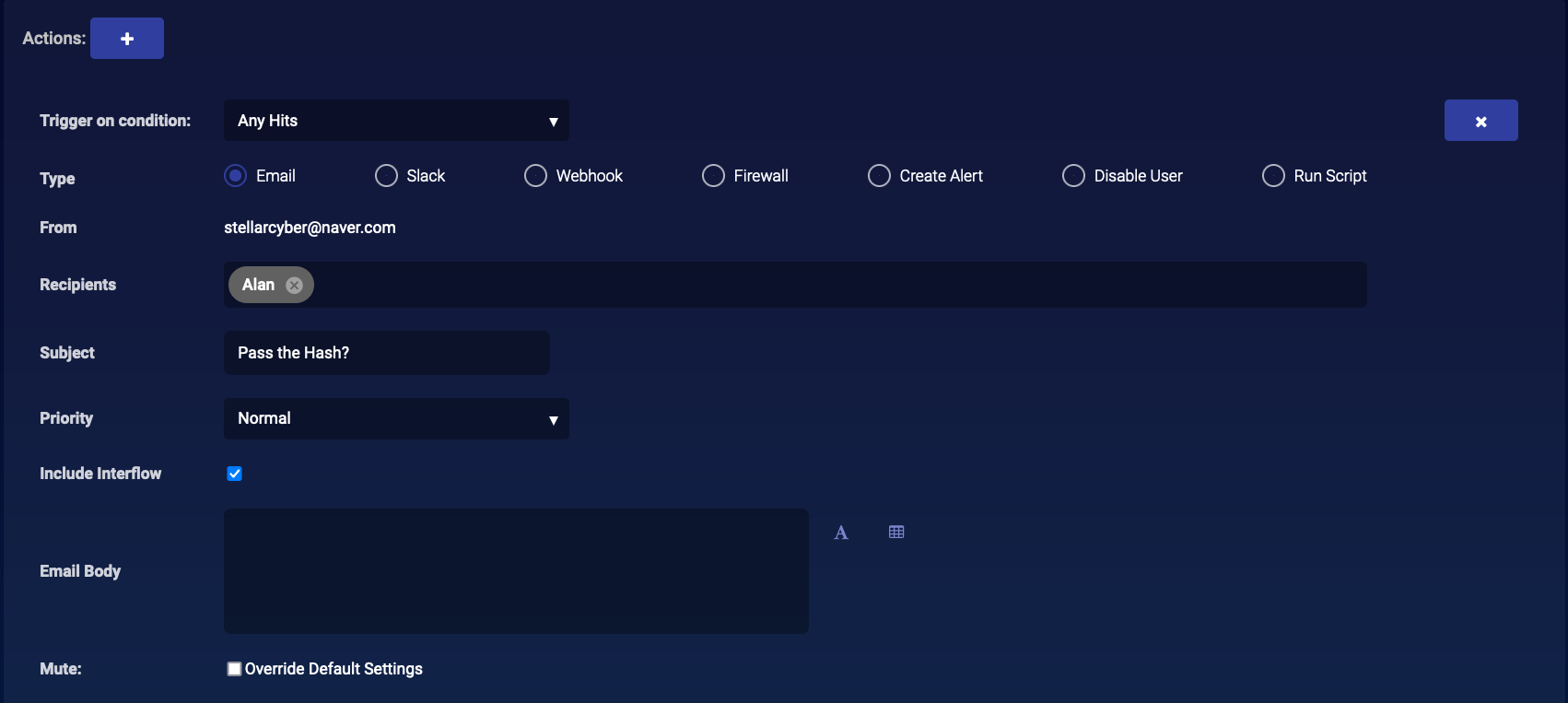Enable Override Default Settings for mute

[235, 669]
